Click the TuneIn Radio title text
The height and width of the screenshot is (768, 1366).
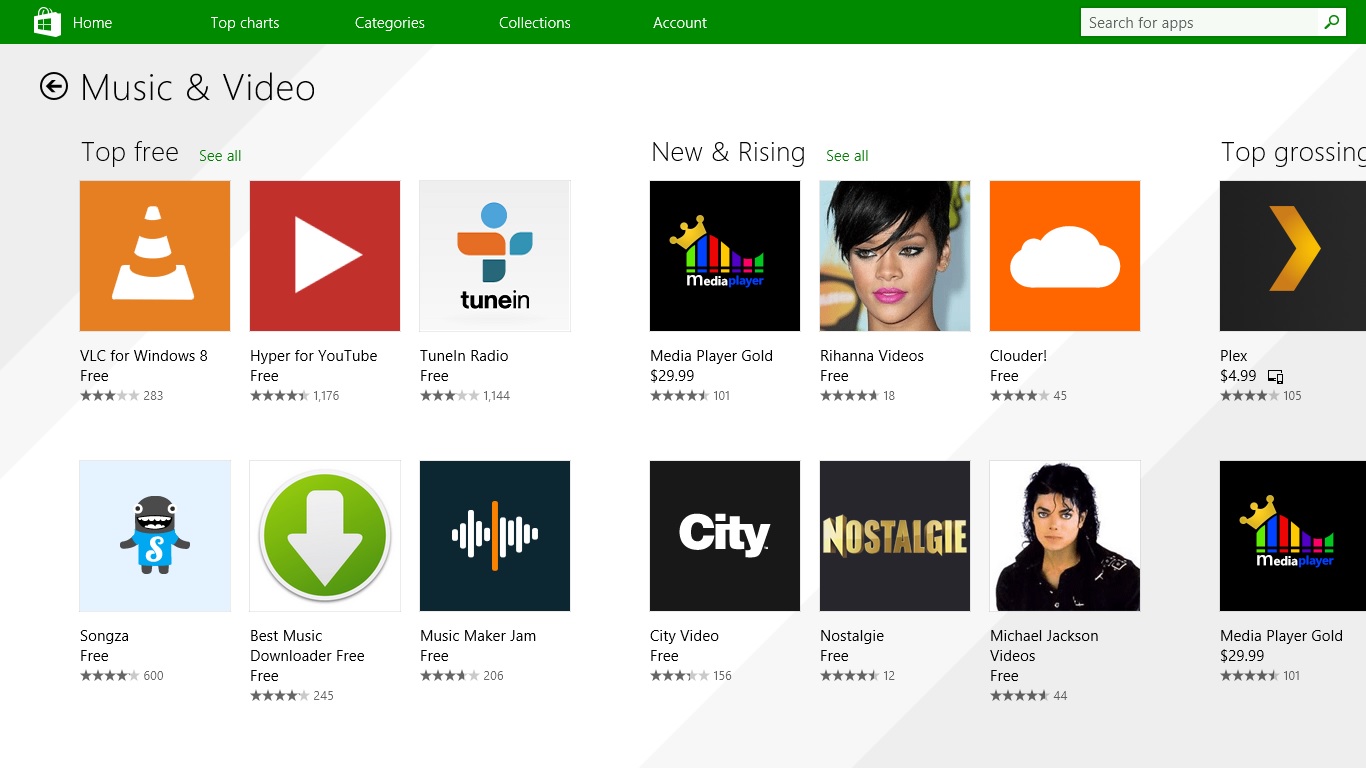click(x=464, y=356)
